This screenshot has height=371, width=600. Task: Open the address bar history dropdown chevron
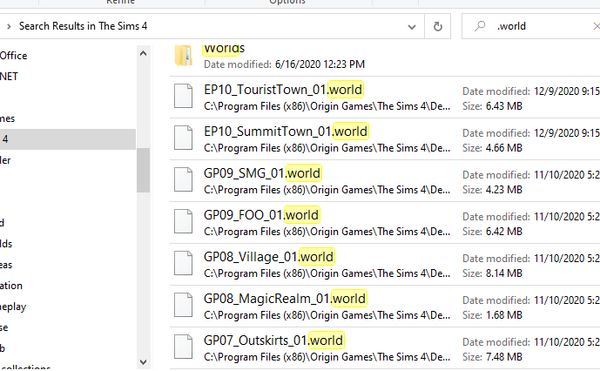412,27
